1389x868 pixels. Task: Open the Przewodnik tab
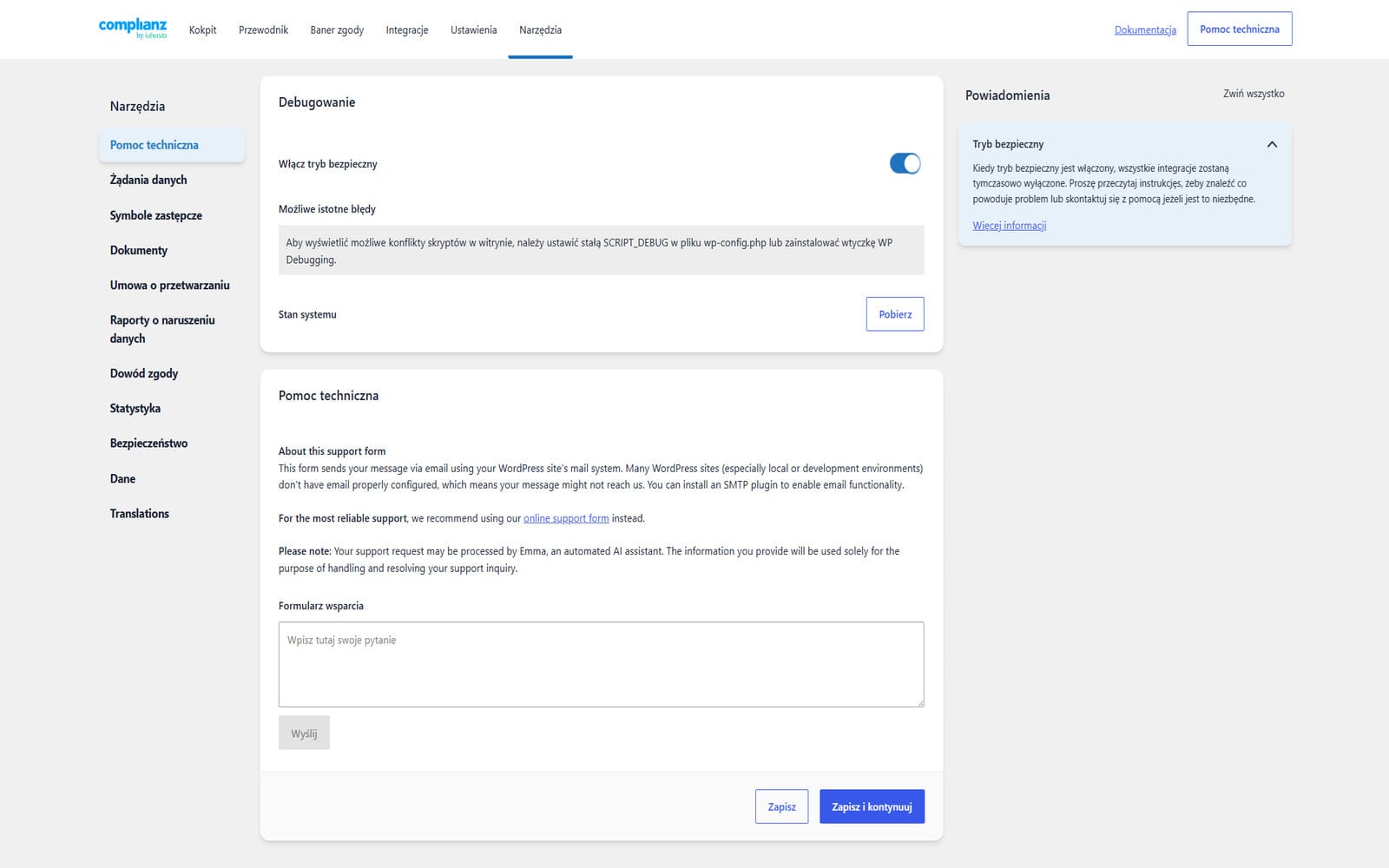click(x=263, y=30)
